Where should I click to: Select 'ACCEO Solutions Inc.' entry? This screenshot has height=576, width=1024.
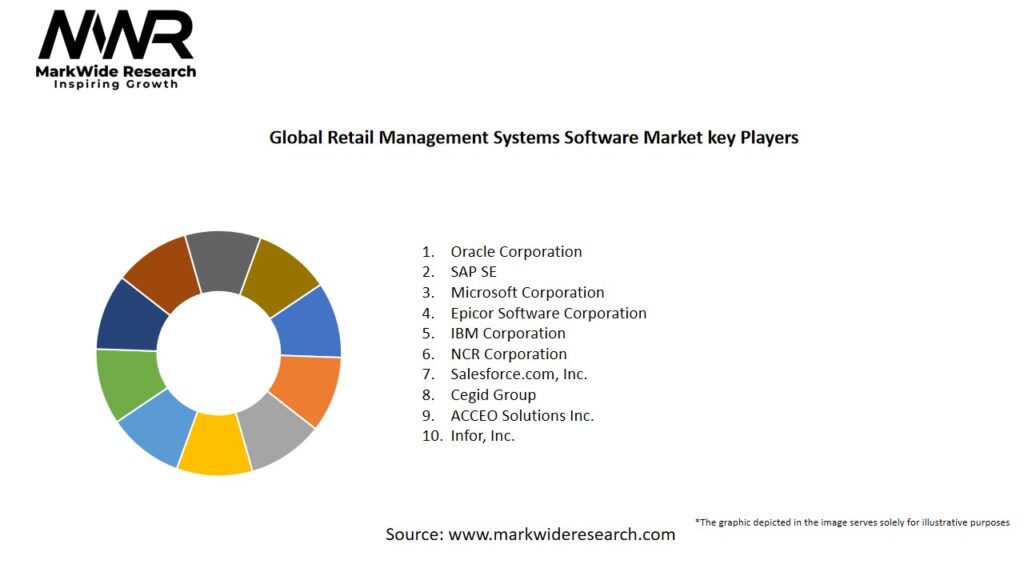click(522, 415)
